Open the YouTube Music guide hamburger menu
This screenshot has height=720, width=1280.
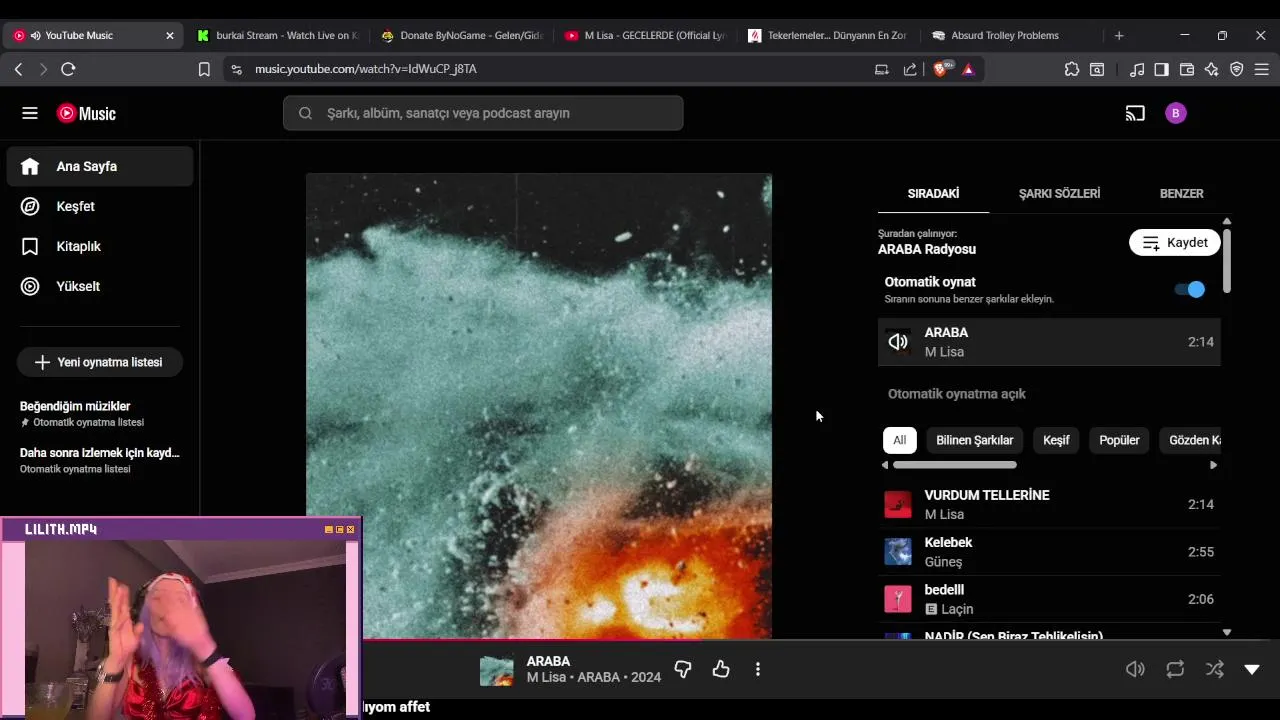[x=30, y=113]
